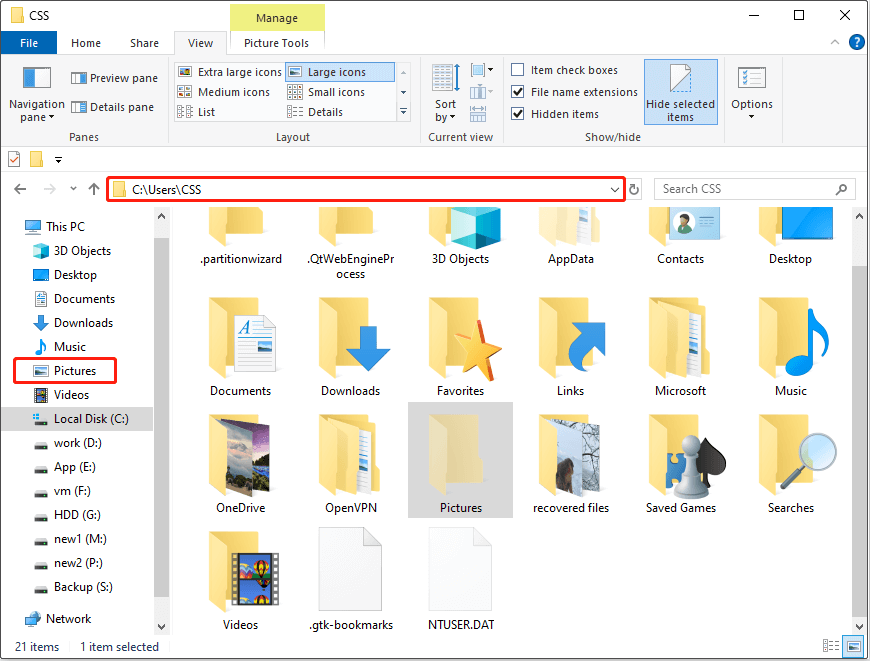Enable Item check boxes

click(517, 69)
